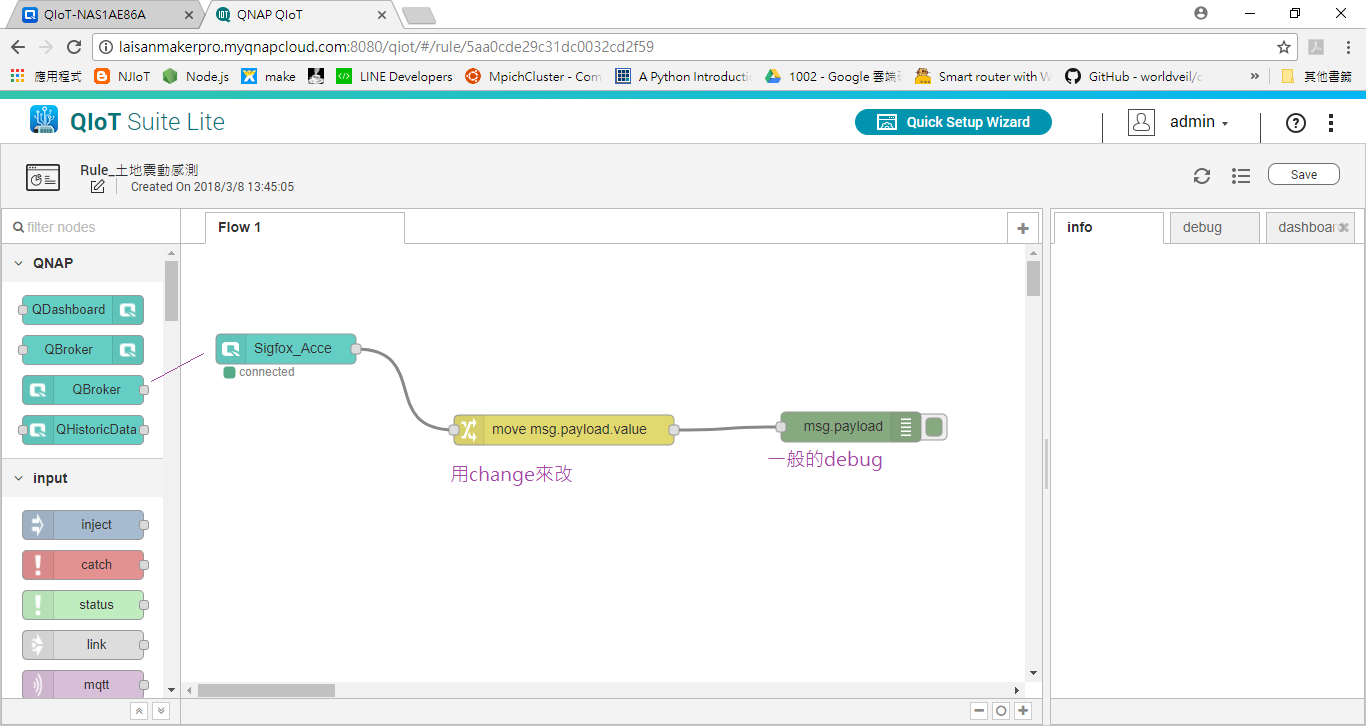Select the inject node in the palette

click(83, 525)
